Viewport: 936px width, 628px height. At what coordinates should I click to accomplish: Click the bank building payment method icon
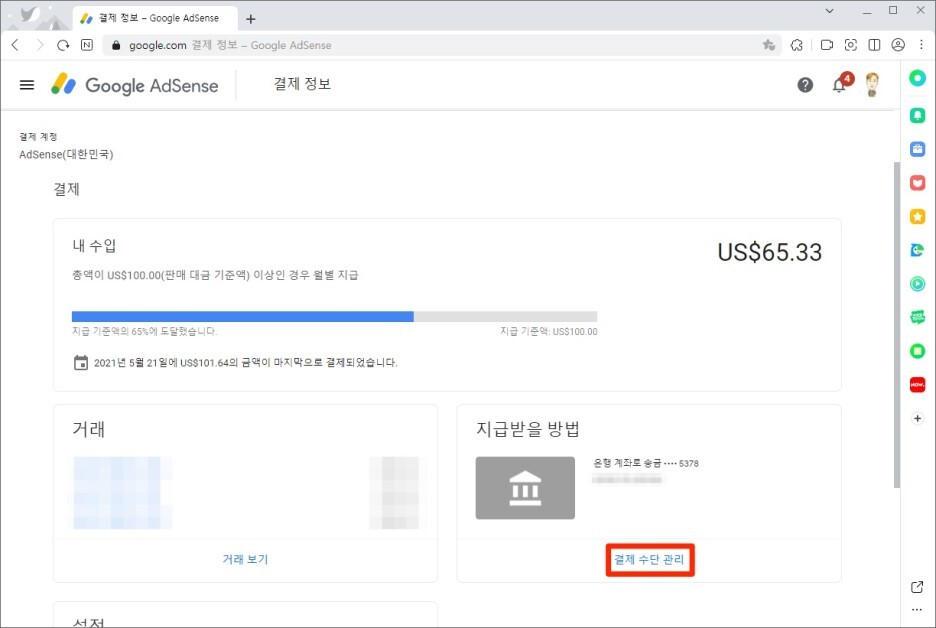pos(525,488)
